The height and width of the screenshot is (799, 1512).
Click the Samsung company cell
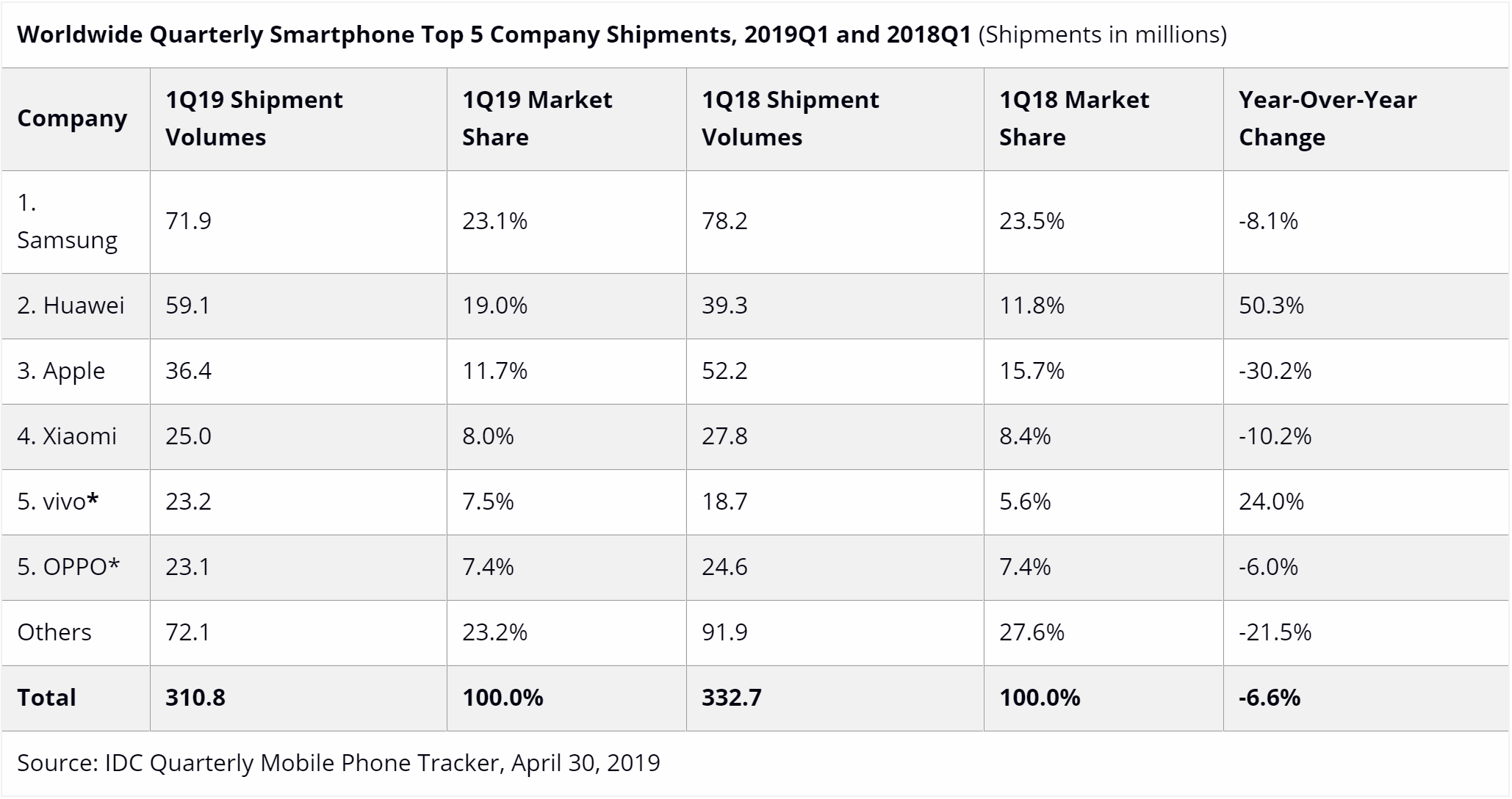[67, 221]
